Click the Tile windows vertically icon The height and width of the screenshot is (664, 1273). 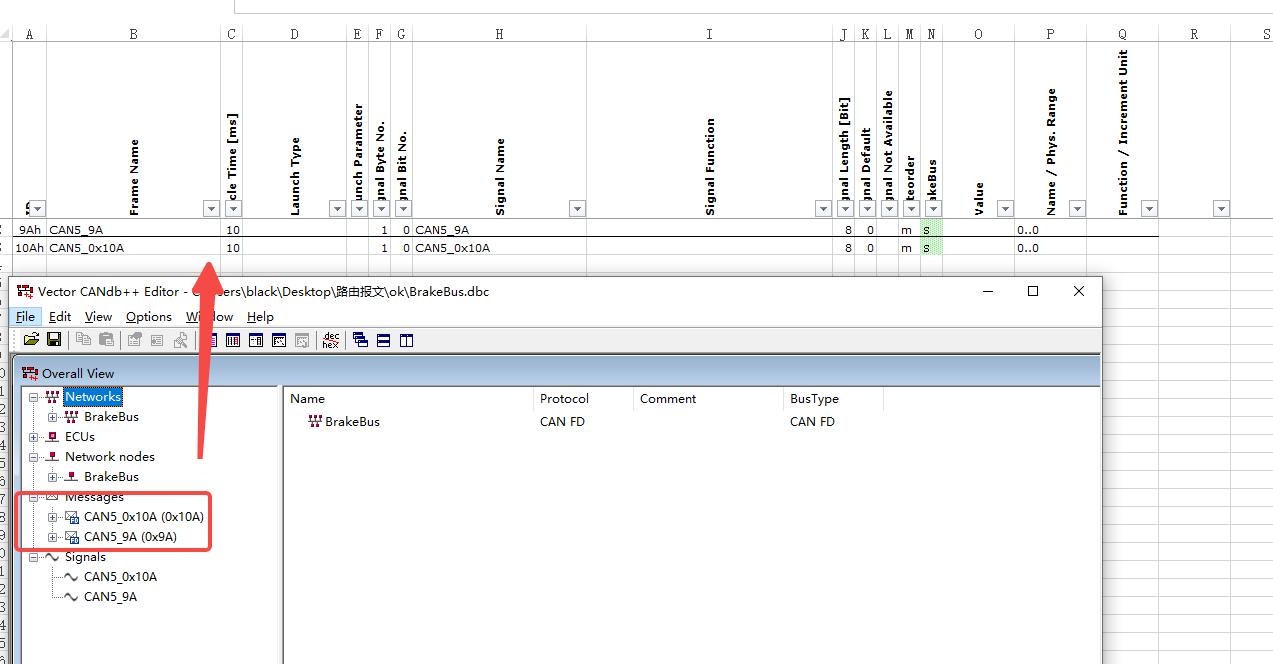[x=406, y=340]
